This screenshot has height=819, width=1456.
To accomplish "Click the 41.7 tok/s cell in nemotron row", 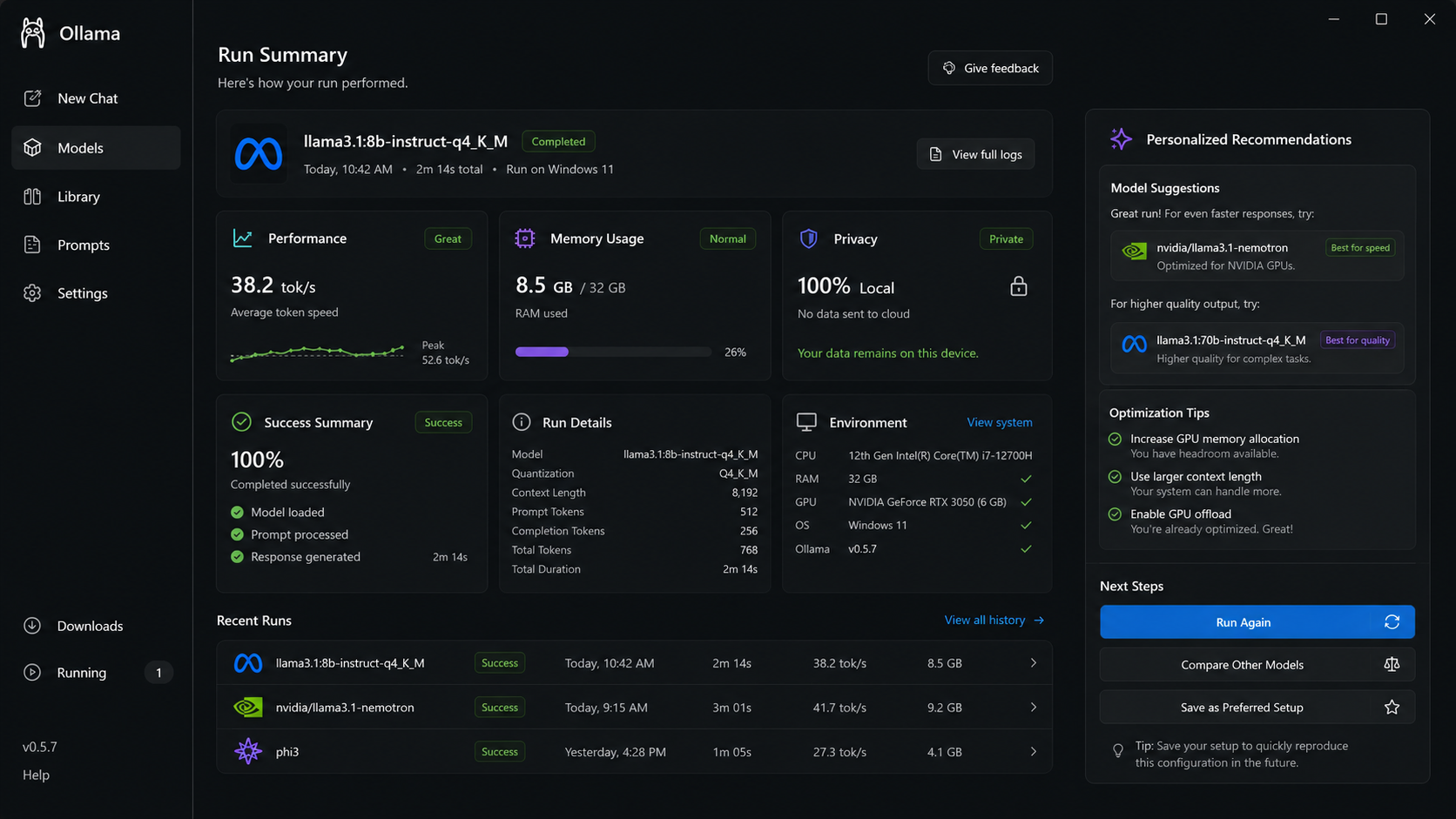I will 839,708.
